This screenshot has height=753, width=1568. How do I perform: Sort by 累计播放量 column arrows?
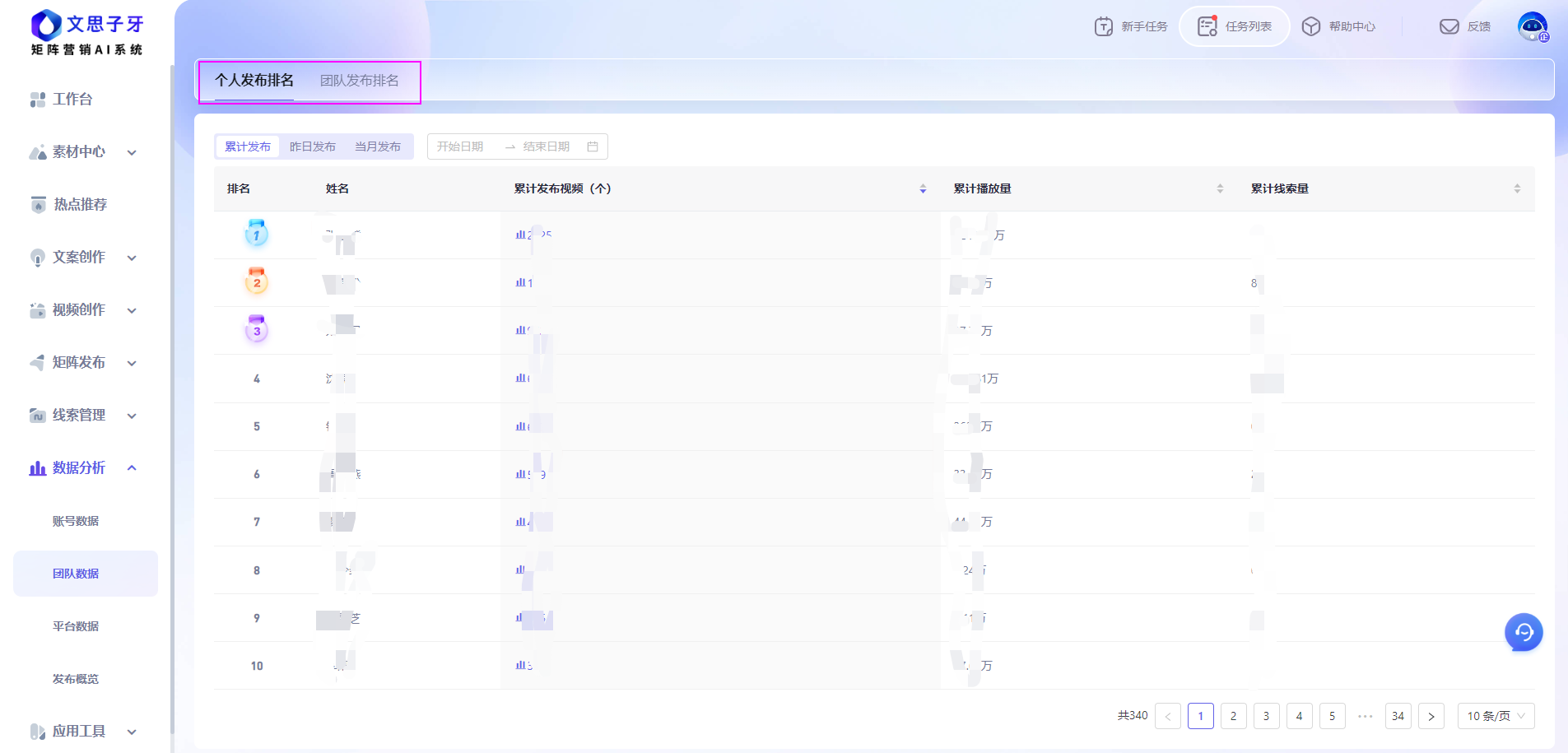1220,189
